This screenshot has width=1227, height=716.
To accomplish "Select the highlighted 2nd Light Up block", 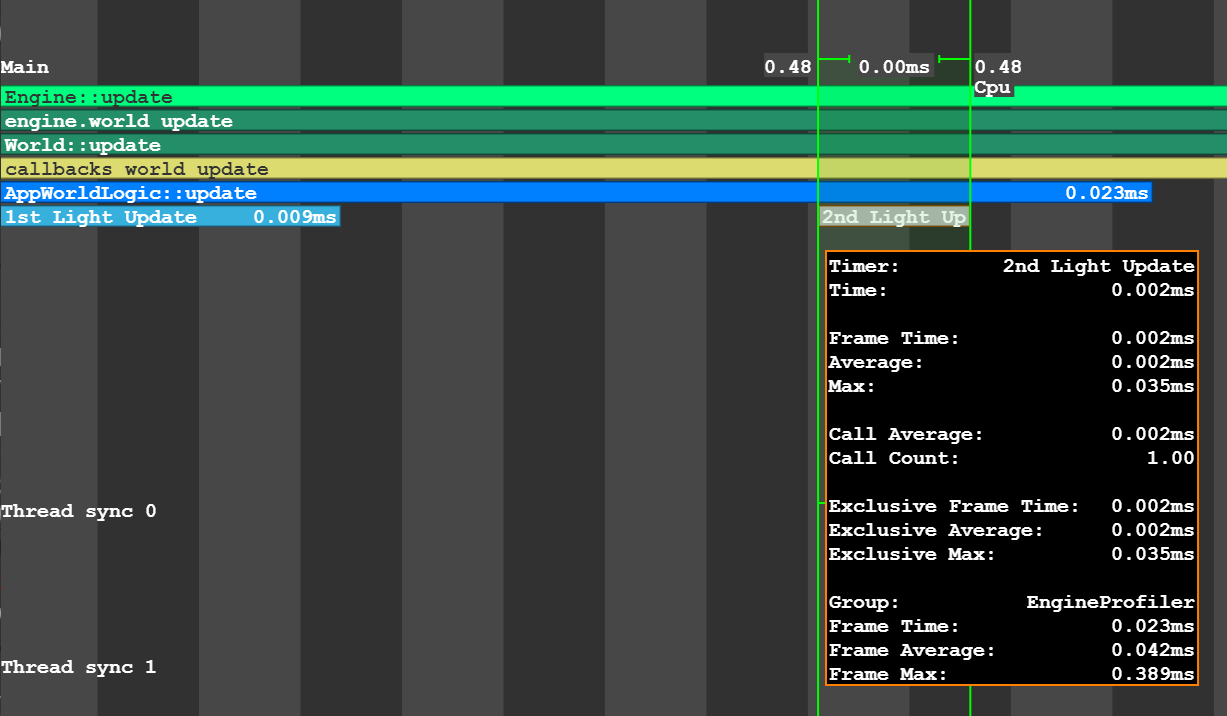I will tap(893, 217).
